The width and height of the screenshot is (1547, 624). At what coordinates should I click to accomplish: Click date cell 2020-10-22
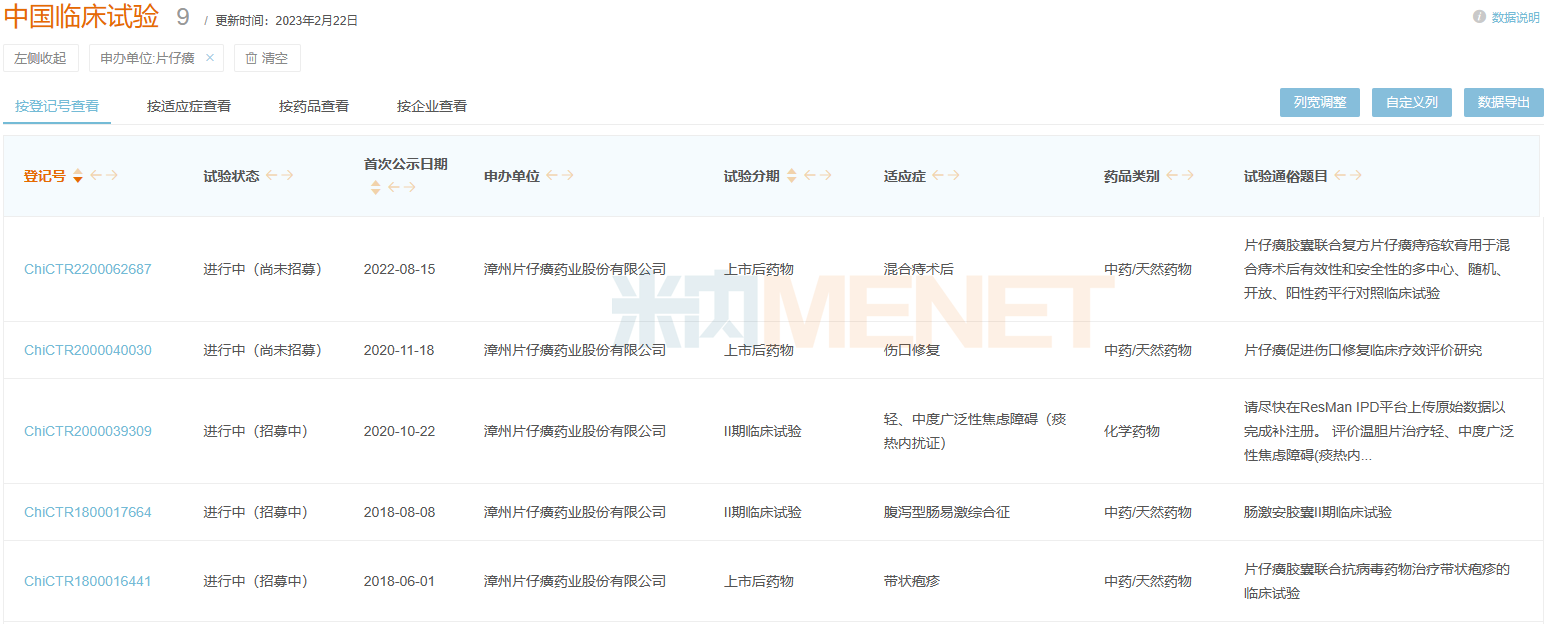click(400, 431)
